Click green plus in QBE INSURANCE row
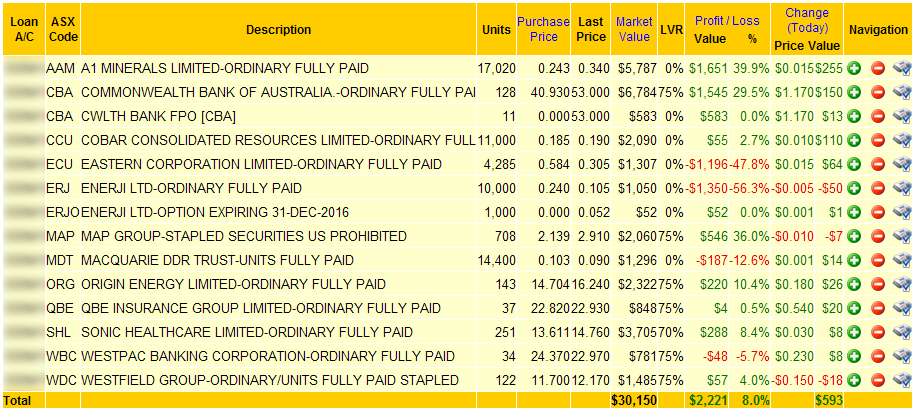Screen dimensions: 915x411 (854, 308)
